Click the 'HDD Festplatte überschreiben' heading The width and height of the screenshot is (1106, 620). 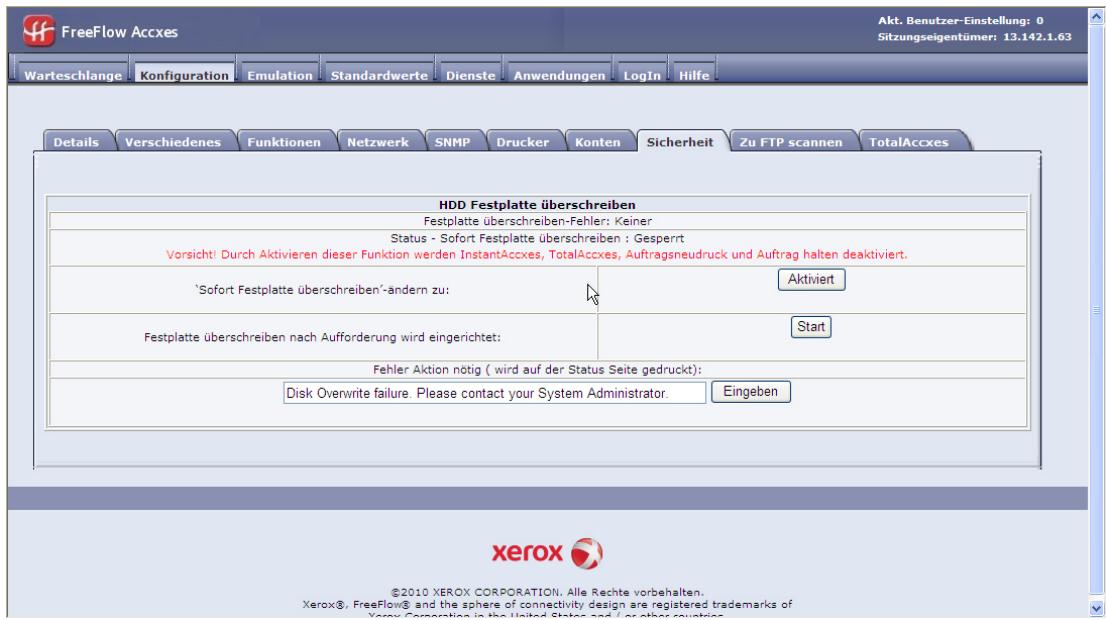click(x=537, y=205)
